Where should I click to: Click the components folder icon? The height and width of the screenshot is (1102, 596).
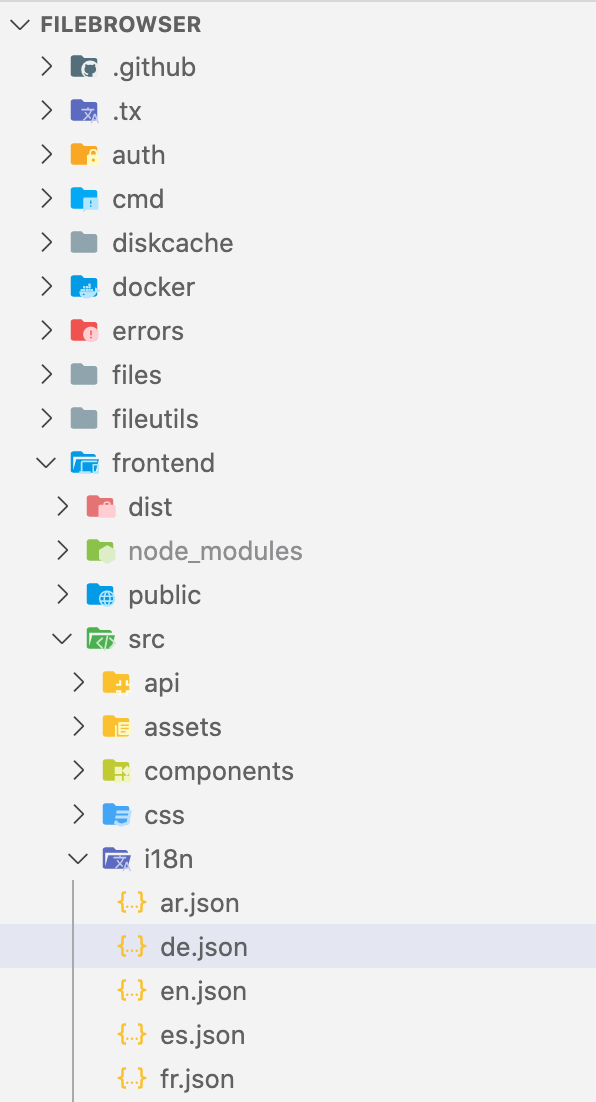point(116,771)
